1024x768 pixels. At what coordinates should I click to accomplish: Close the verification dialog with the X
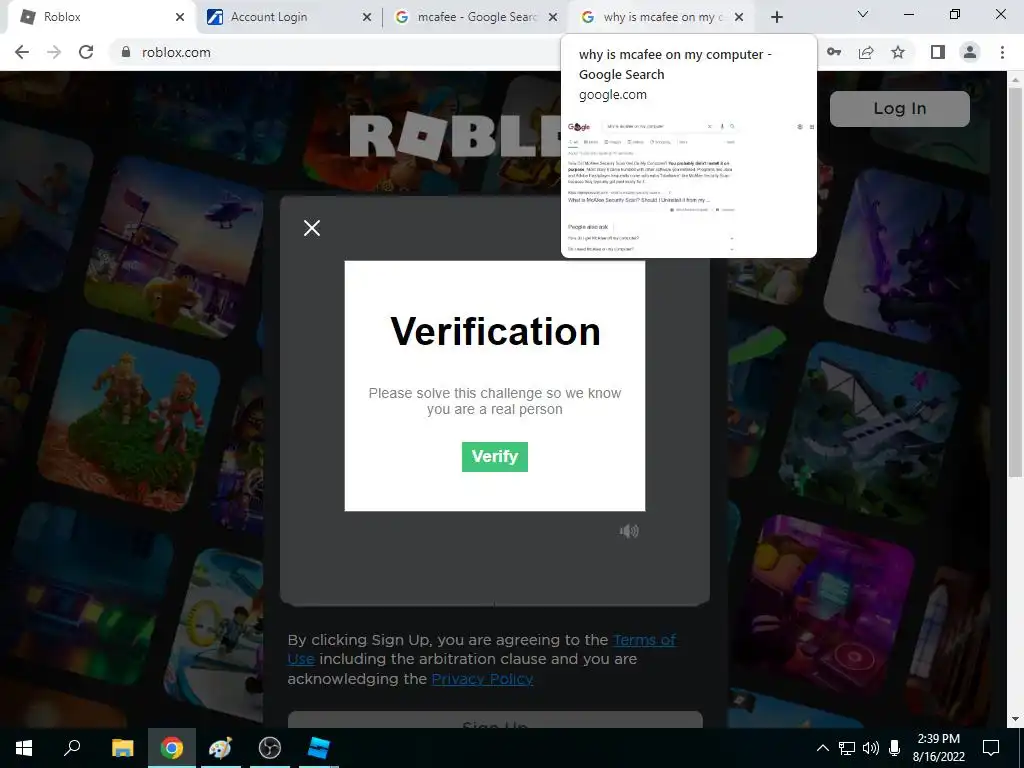312,228
